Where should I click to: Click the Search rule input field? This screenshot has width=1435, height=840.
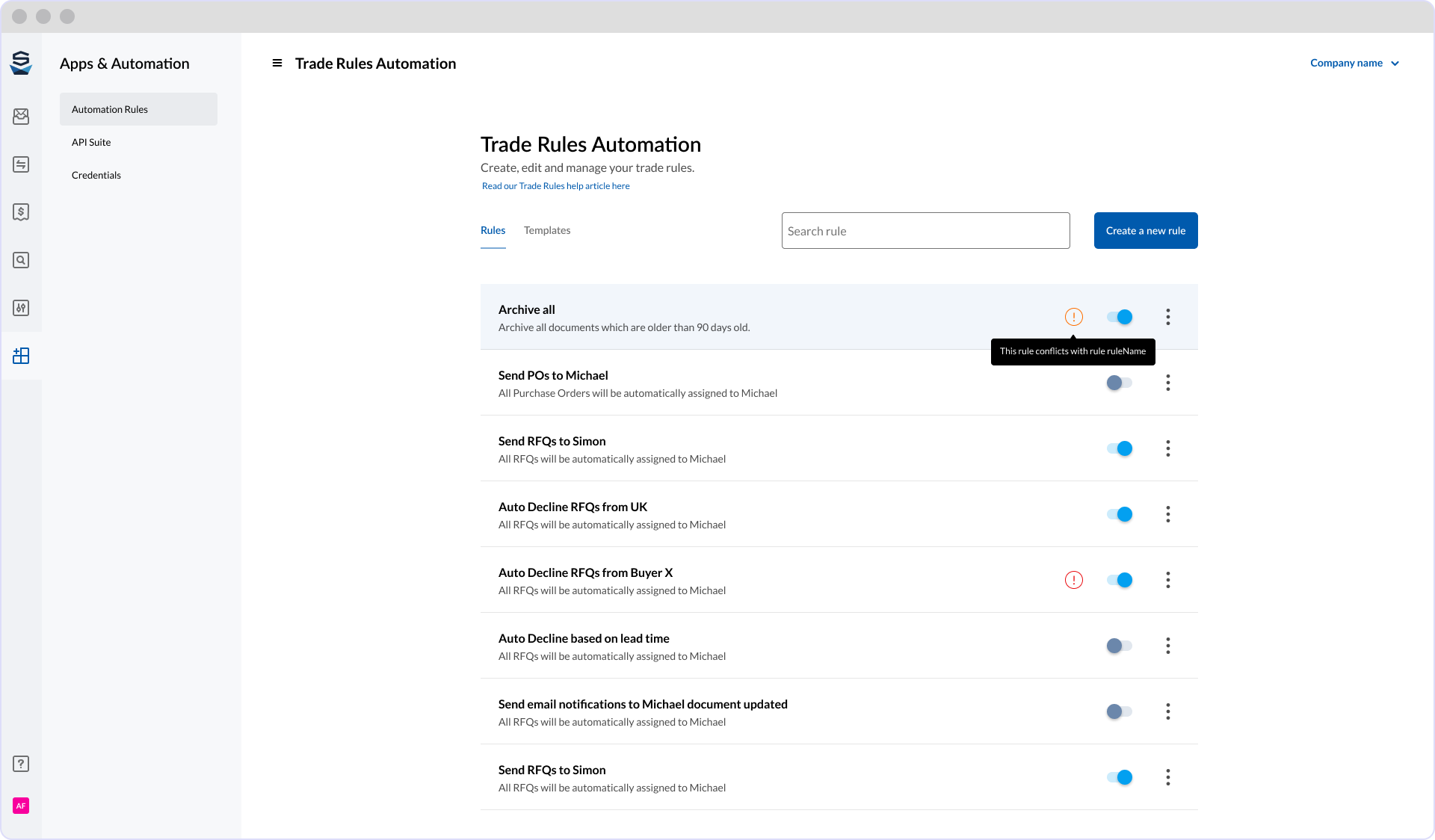tap(925, 231)
